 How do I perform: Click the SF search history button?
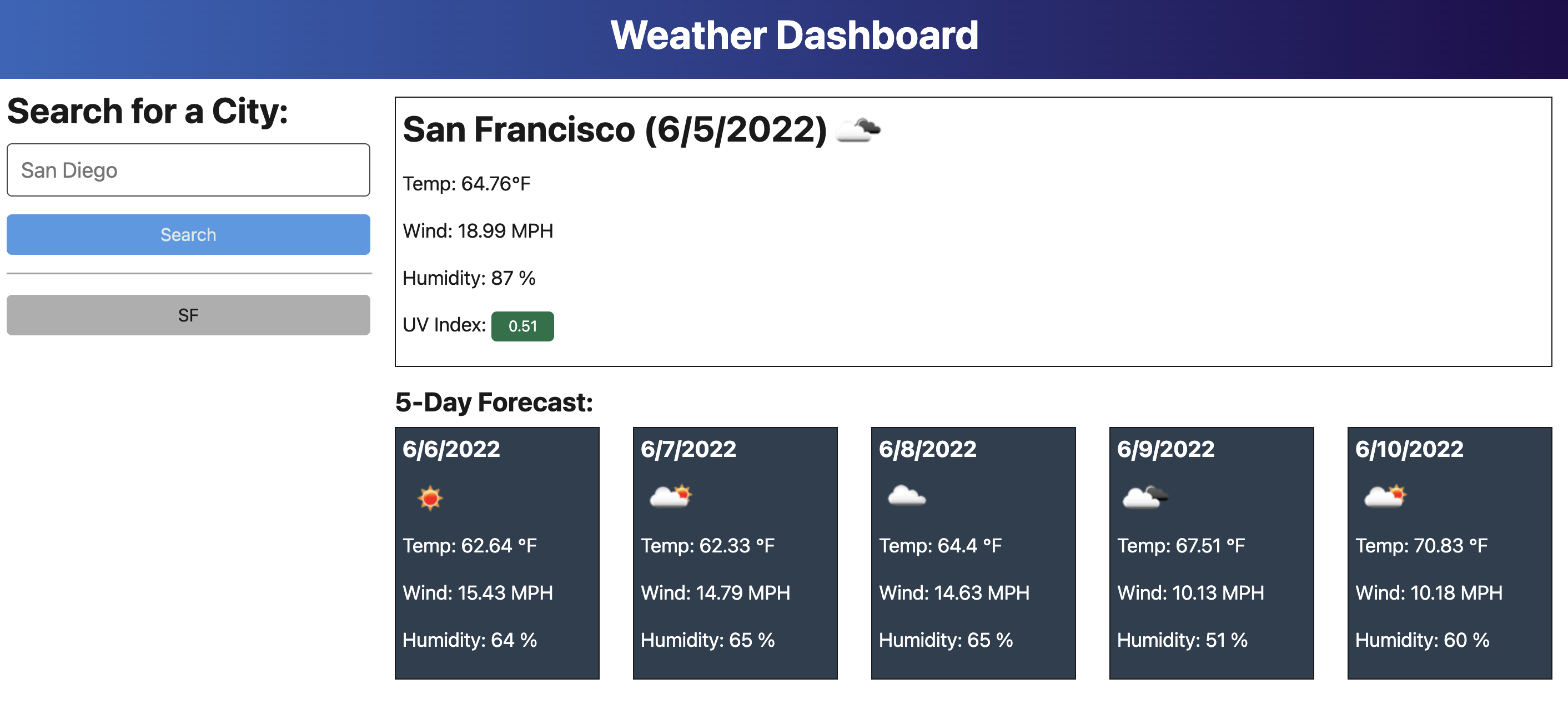point(188,315)
